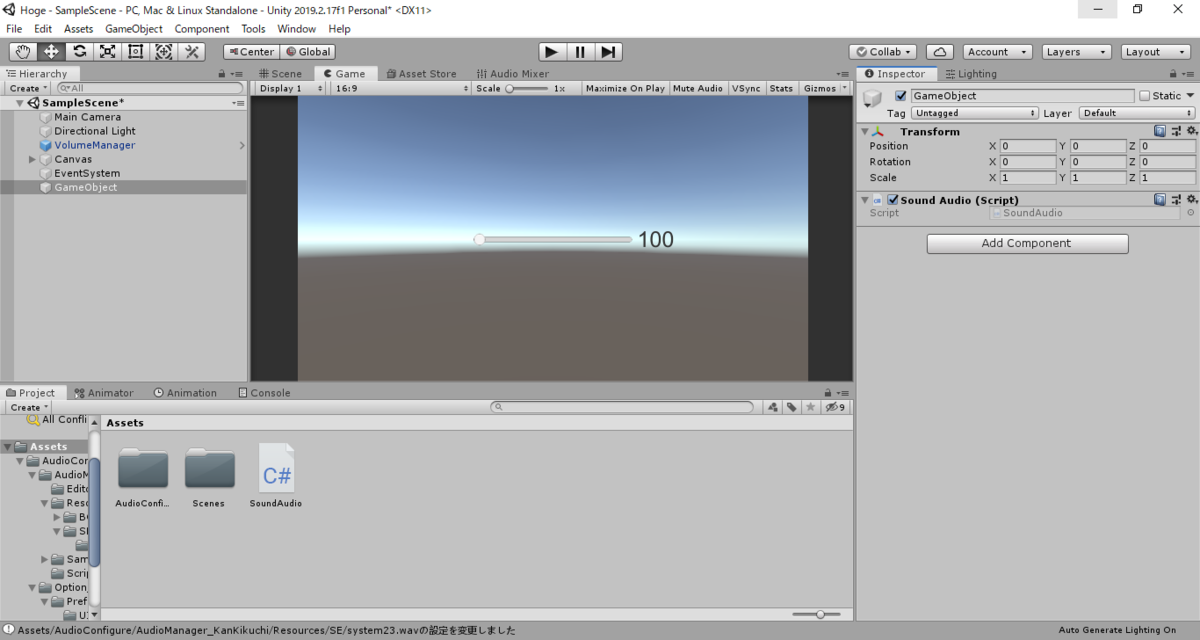The image size is (1200, 640).
Task: Switch to the Console tab
Action: pos(265,393)
